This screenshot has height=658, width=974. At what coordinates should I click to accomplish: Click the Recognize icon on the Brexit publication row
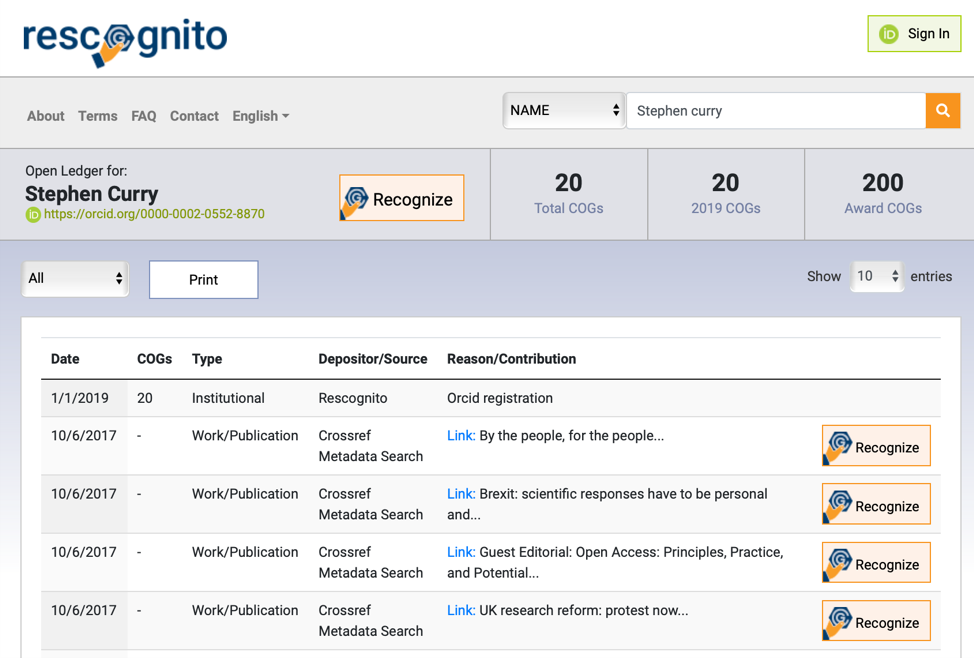tap(840, 504)
